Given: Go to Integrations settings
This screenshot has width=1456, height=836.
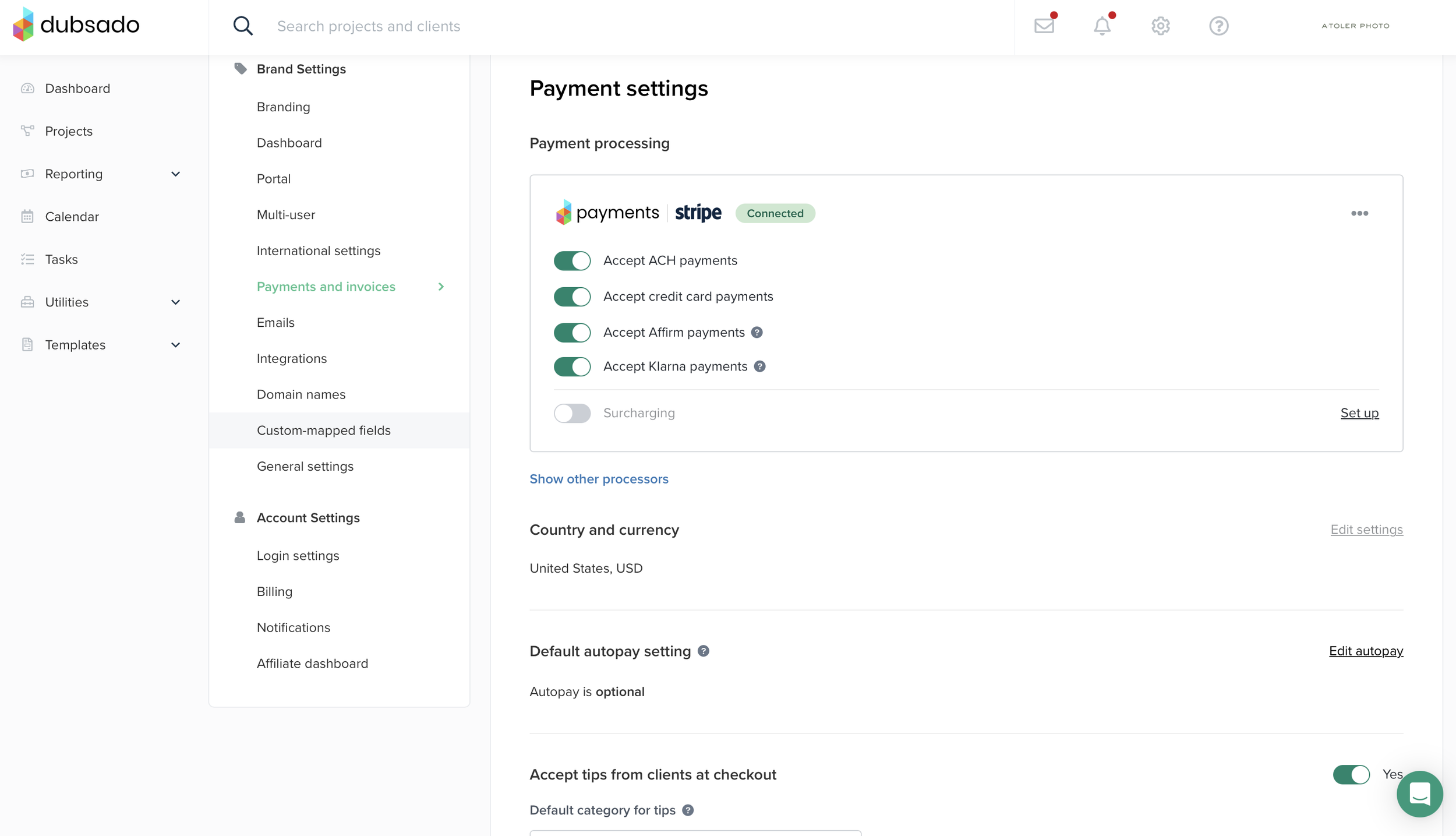Looking at the screenshot, I should [291, 358].
